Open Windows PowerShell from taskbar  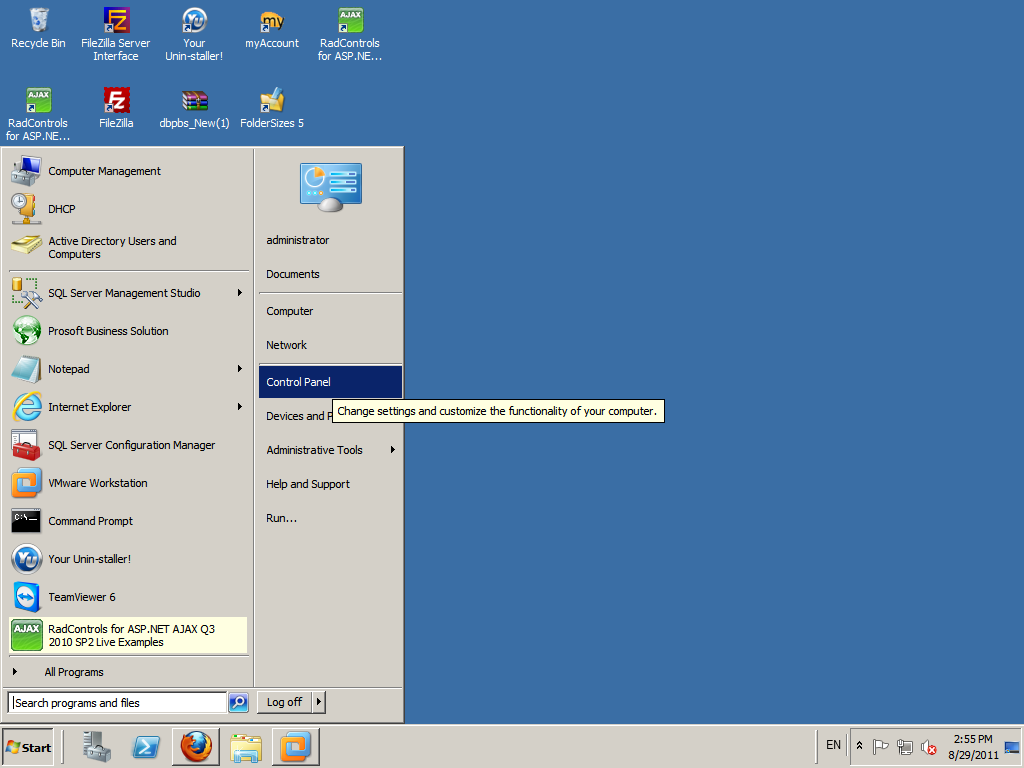pyautogui.click(x=146, y=747)
